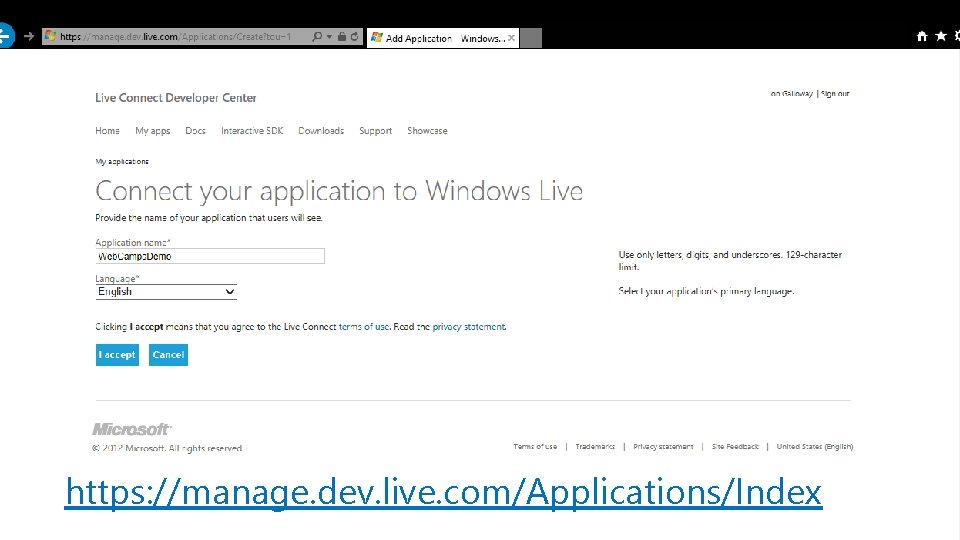Click the refresh icon in address bar
This screenshot has width=960, height=540.
coord(354,37)
